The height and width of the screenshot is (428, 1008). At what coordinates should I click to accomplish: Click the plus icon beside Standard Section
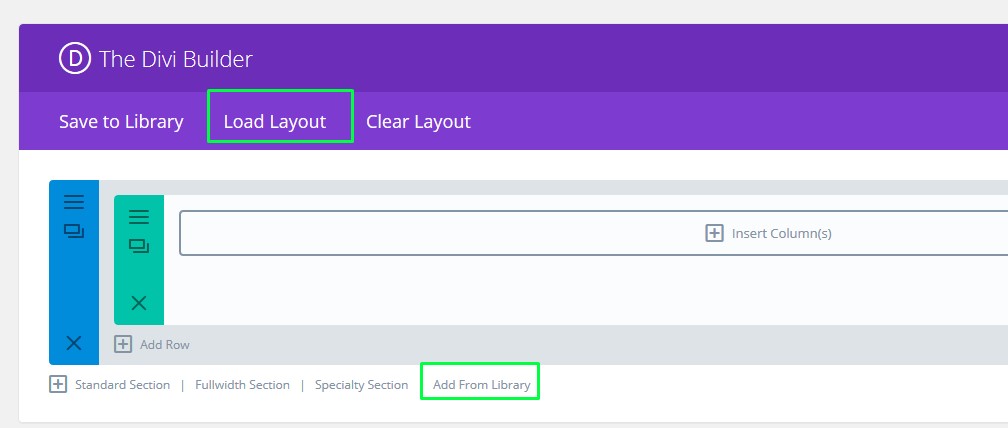pos(58,384)
